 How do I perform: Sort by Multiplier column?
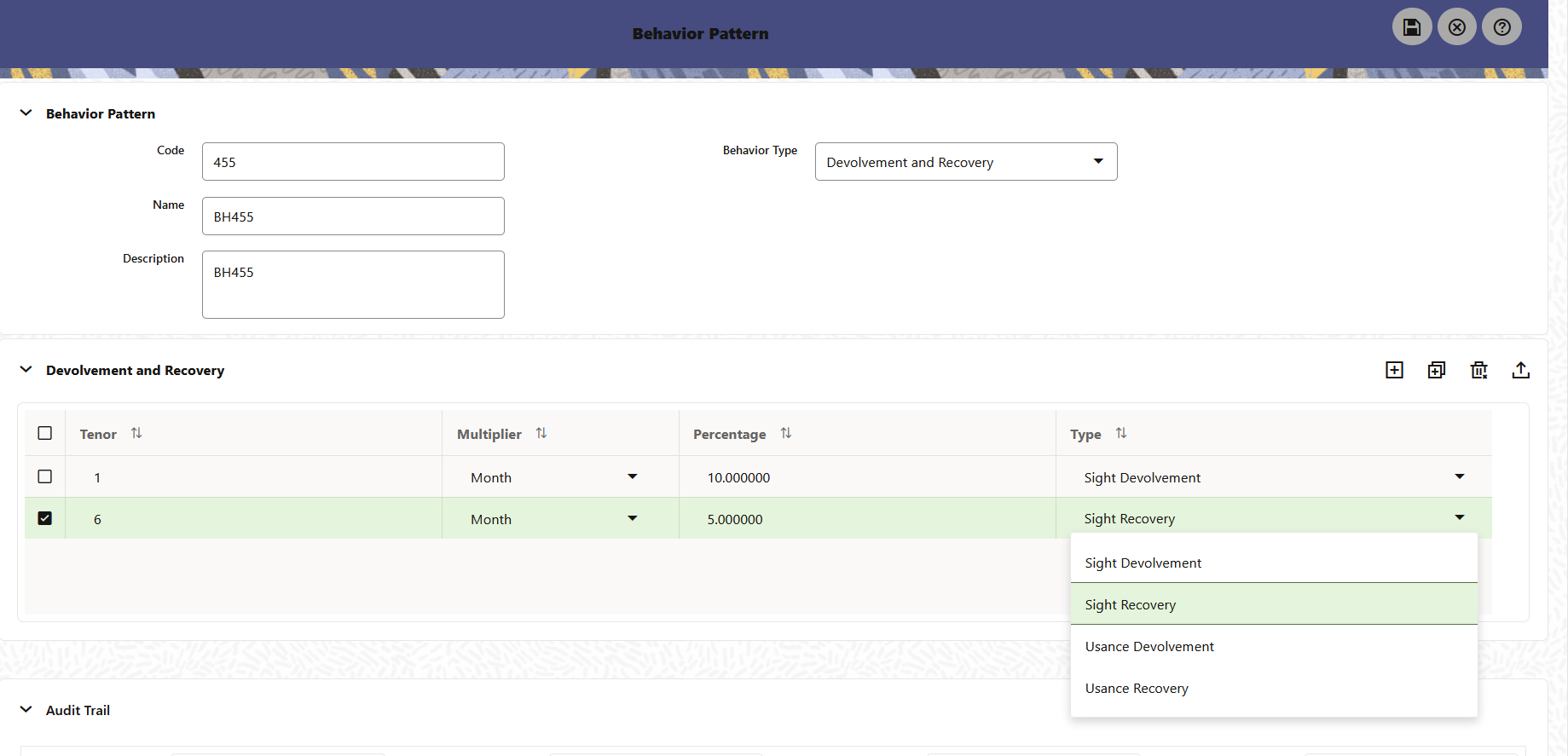[x=541, y=434]
